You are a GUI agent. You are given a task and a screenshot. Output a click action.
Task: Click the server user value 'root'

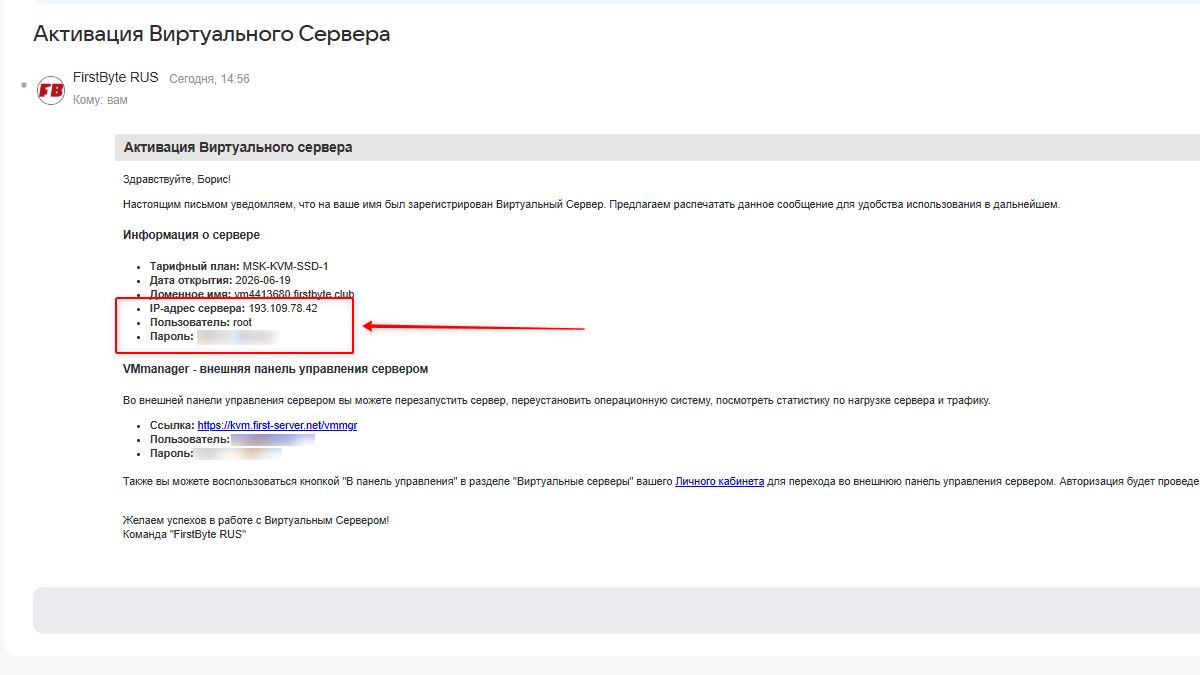point(242,323)
